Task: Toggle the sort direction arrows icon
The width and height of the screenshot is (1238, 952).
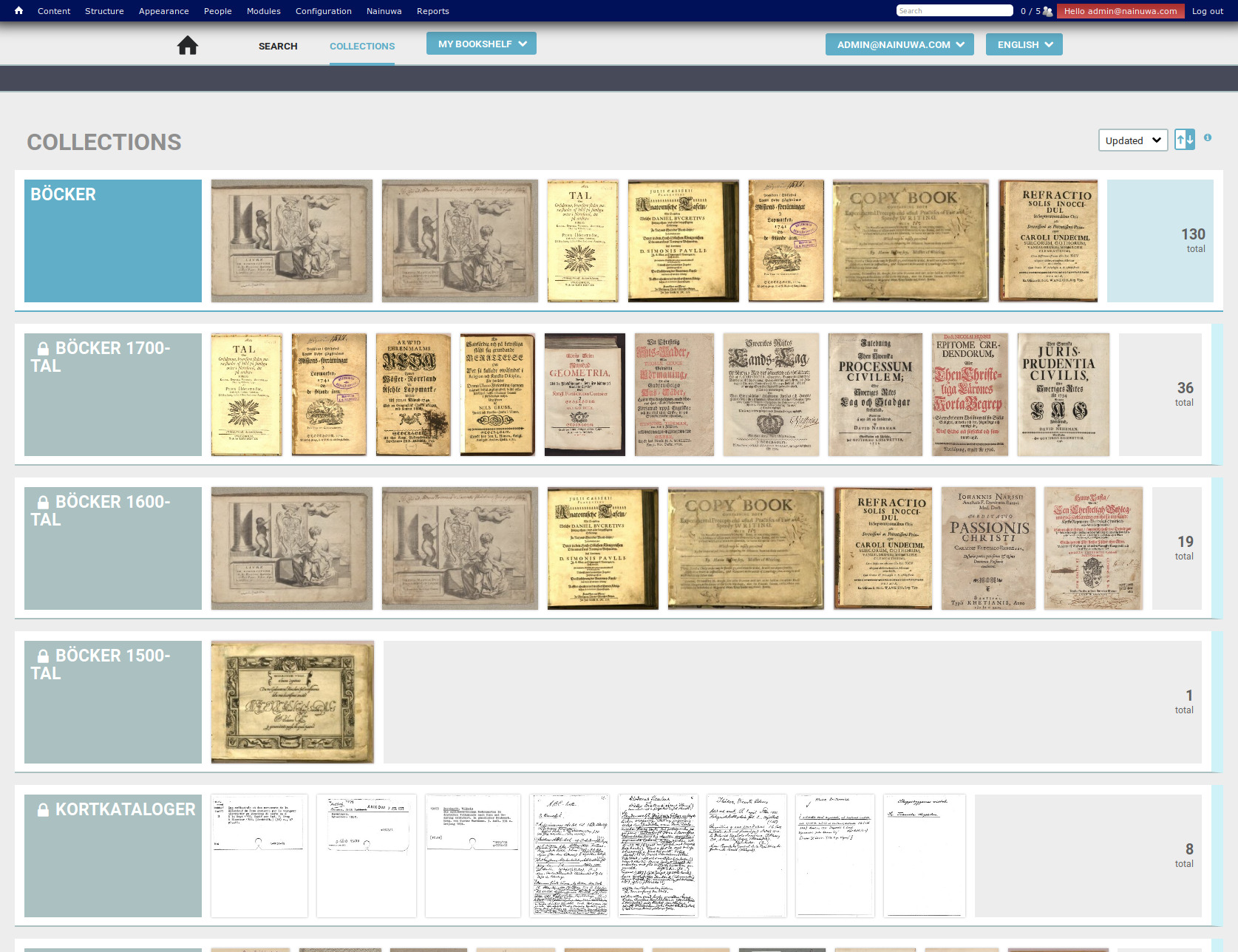Action: 1185,140
